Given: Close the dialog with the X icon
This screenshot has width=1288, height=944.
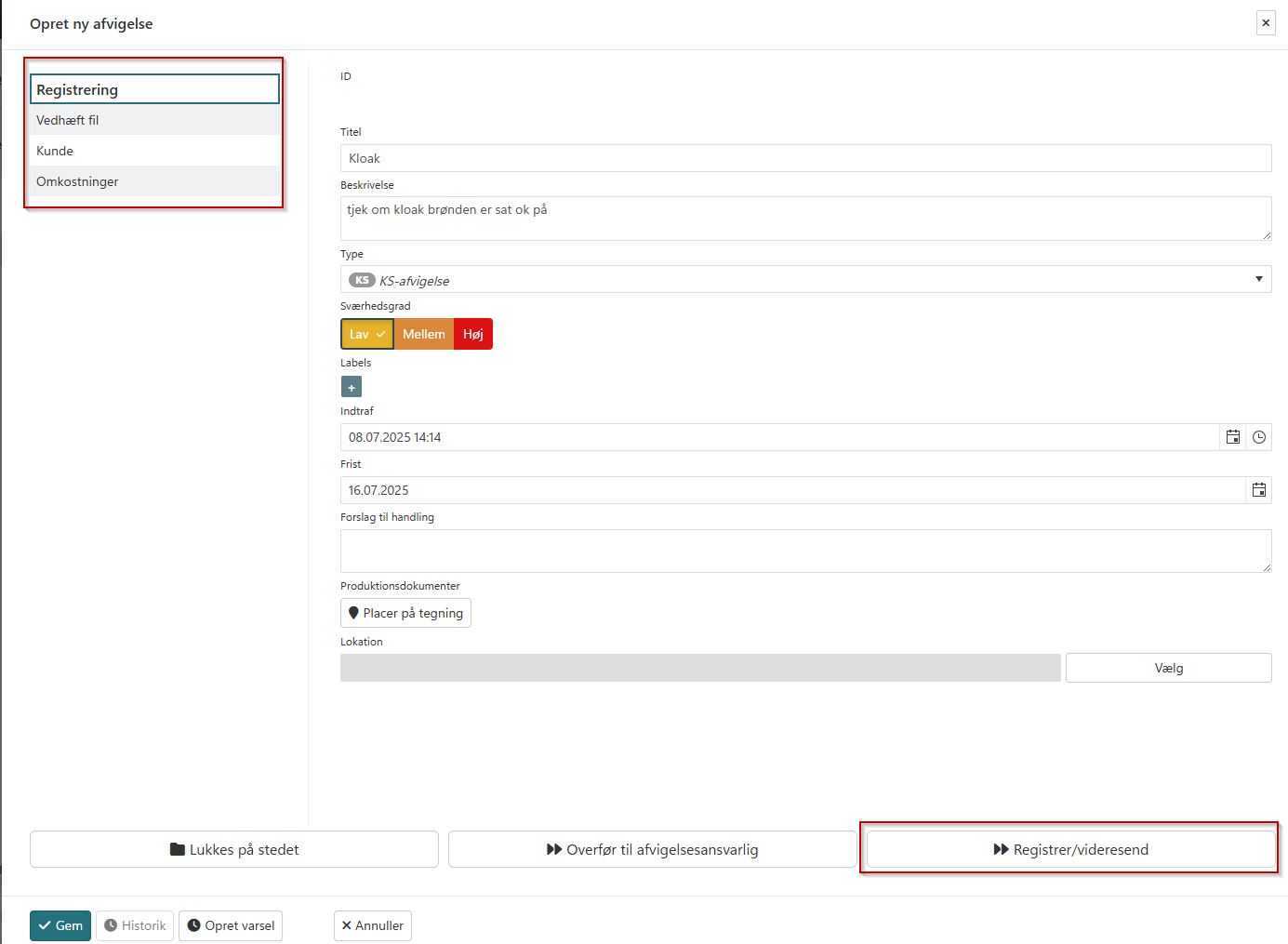Looking at the screenshot, I should coord(1266,23).
